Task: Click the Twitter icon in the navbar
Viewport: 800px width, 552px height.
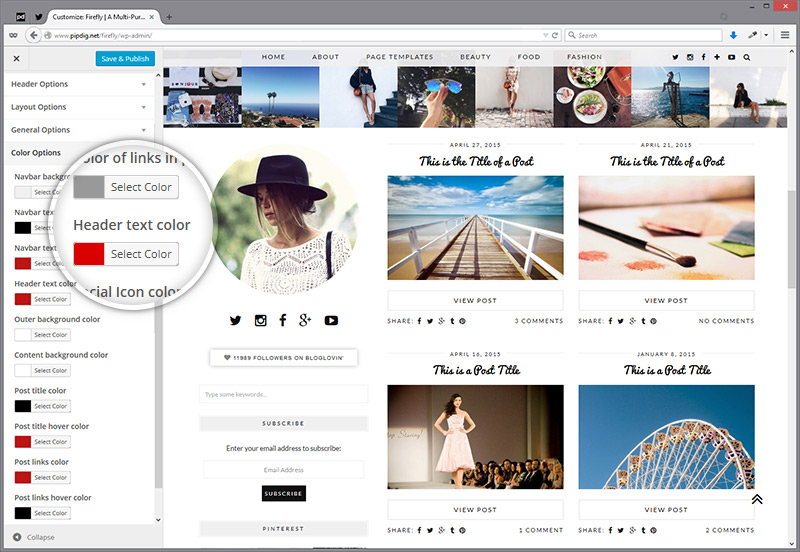Action: (676, 58)
